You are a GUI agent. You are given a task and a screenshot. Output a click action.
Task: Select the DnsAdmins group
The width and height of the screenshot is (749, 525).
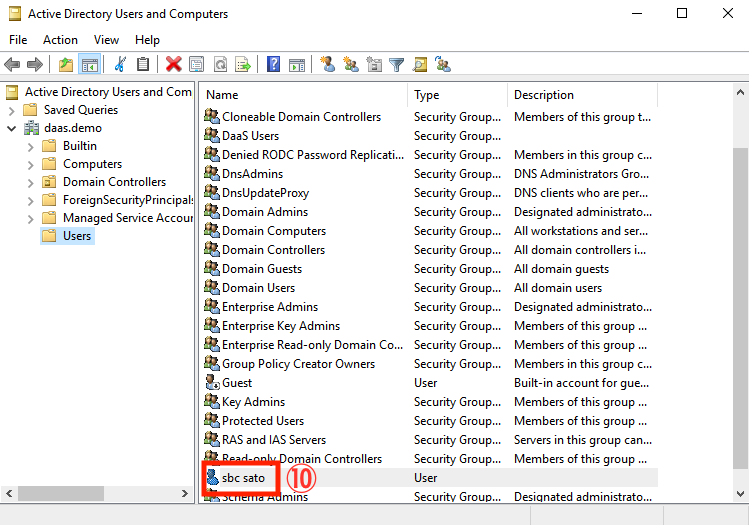(x=252, y=174)
